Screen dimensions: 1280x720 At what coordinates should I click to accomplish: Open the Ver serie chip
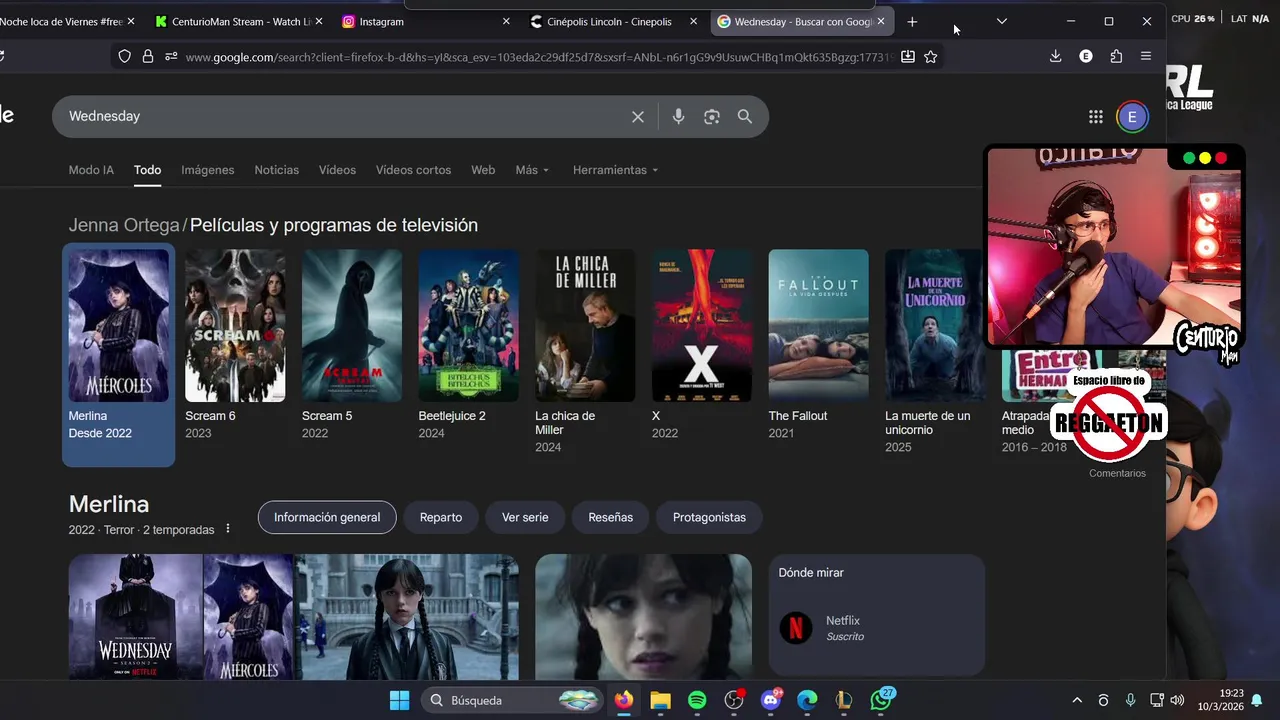(525, 517)
